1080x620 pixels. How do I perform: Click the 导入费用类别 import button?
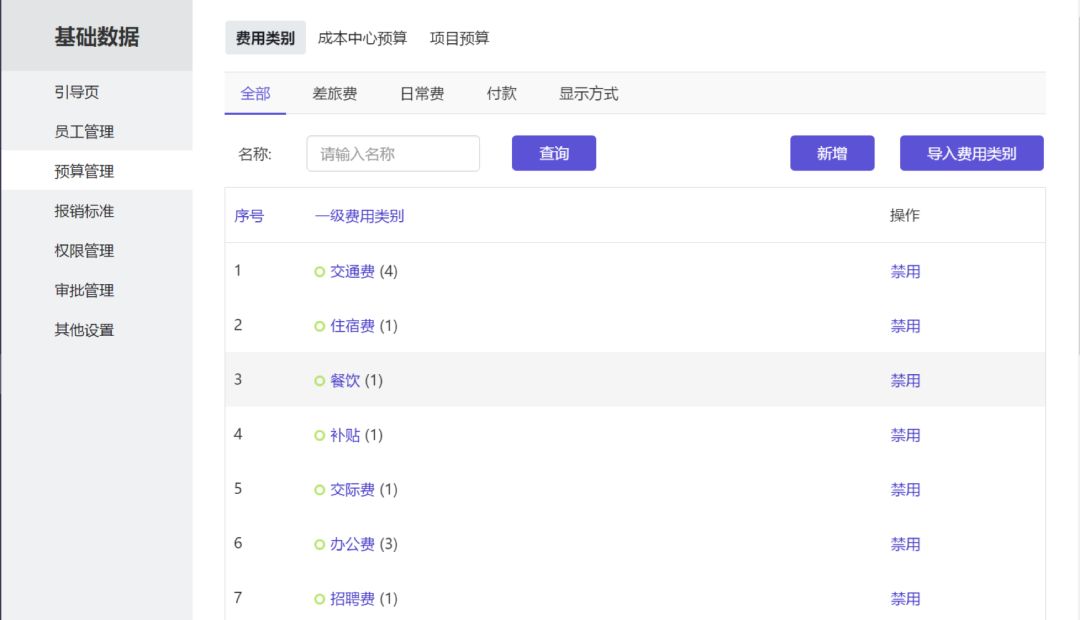click(971, 153)
